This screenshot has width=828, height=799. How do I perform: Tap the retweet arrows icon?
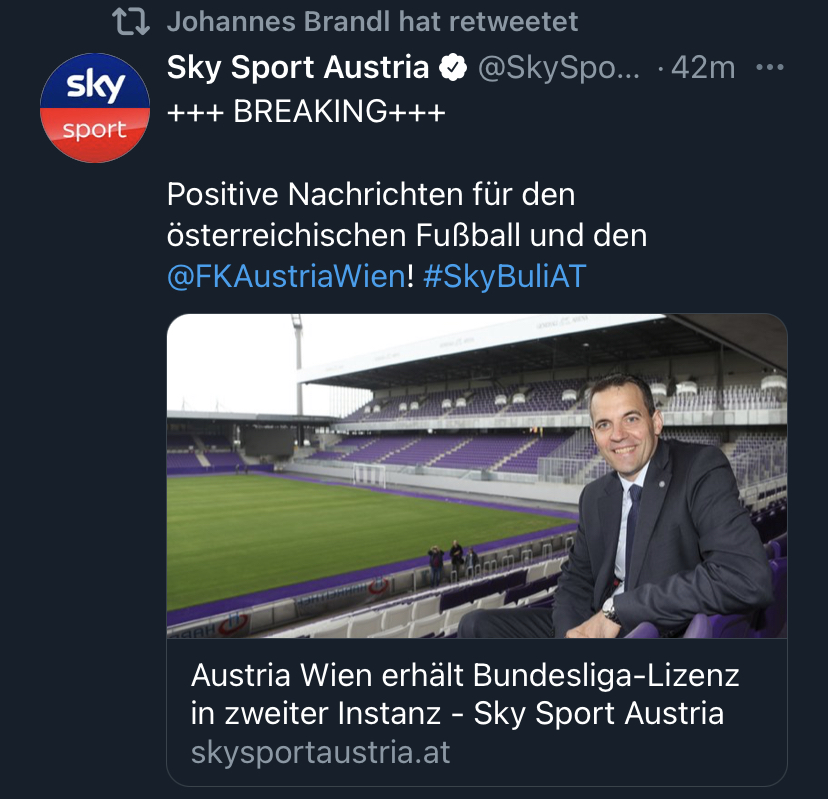click(x=131, y=22)
